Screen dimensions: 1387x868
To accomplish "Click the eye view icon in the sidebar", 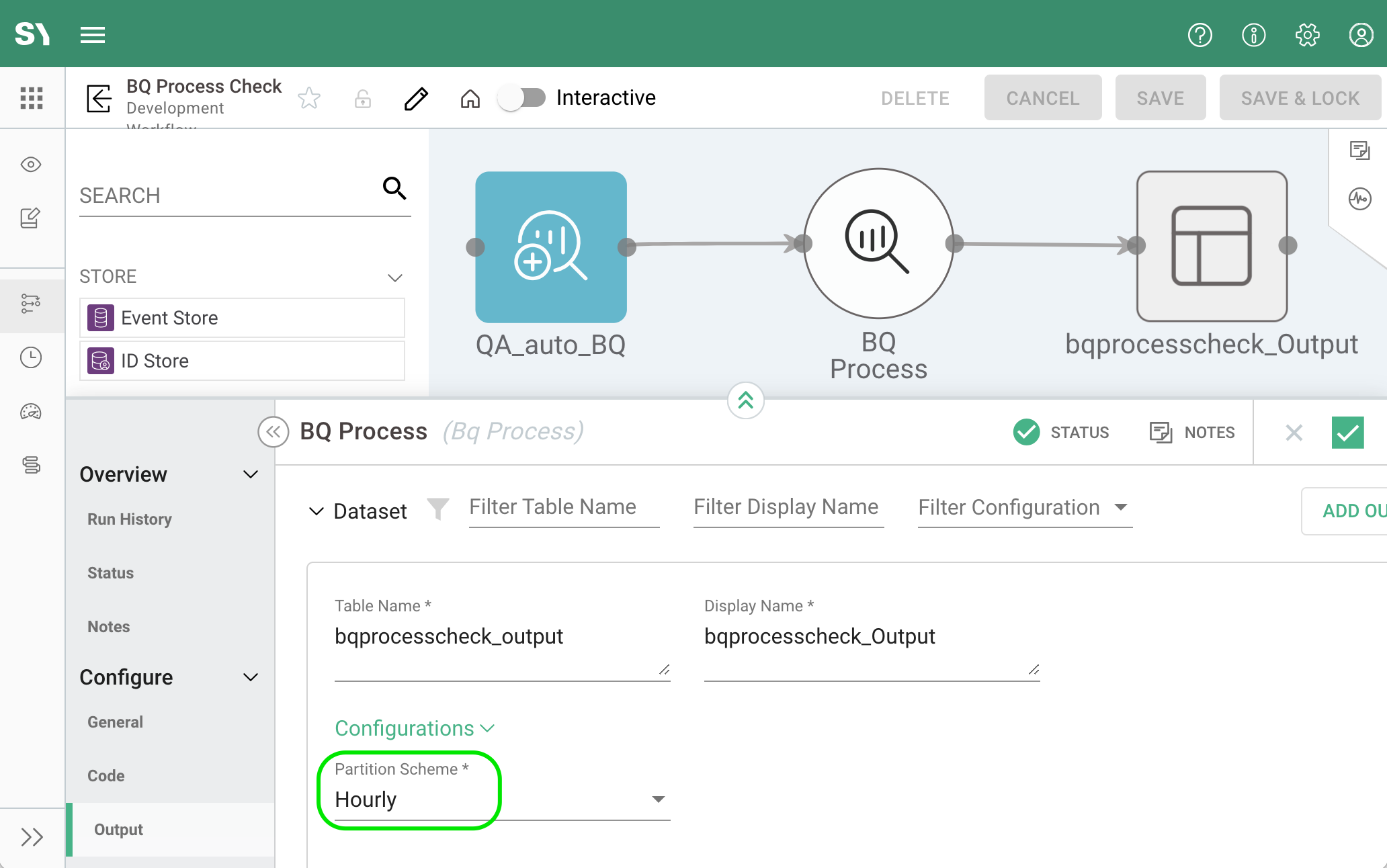I will coord(31,165).
